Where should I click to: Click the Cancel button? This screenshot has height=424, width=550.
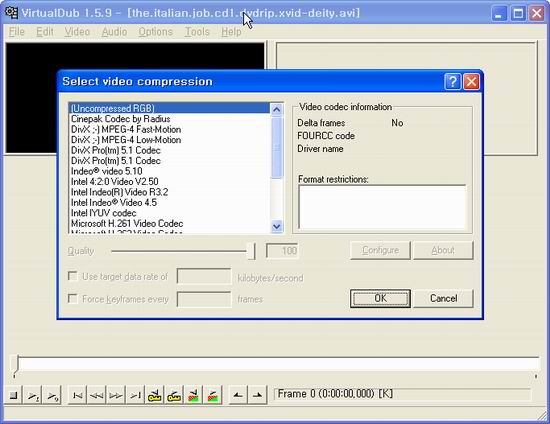coord(443,298)
